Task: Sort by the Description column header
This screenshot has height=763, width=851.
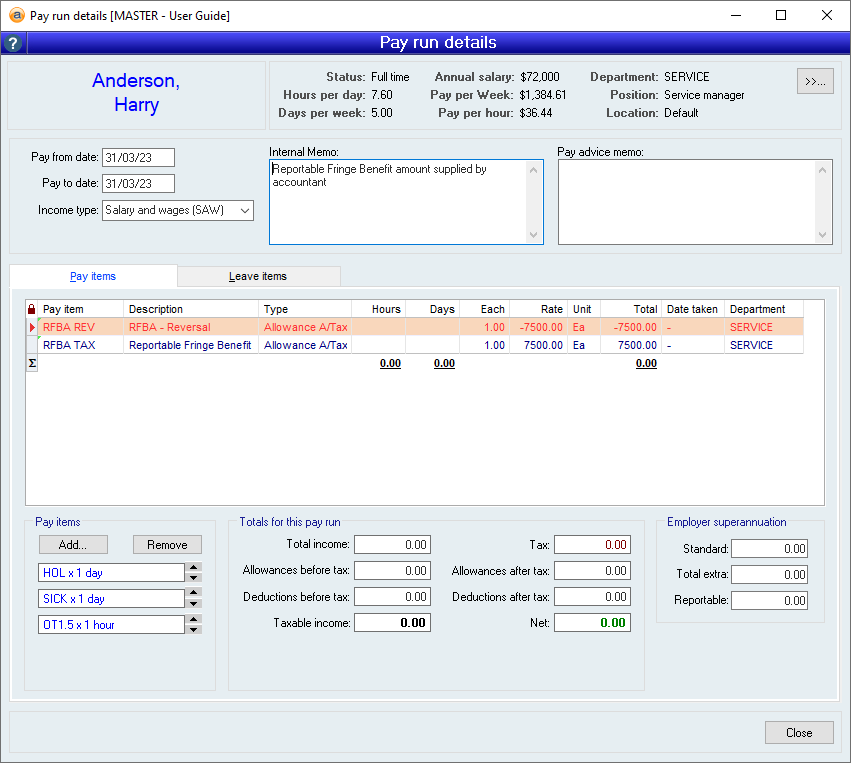Action: click(190, 309)
